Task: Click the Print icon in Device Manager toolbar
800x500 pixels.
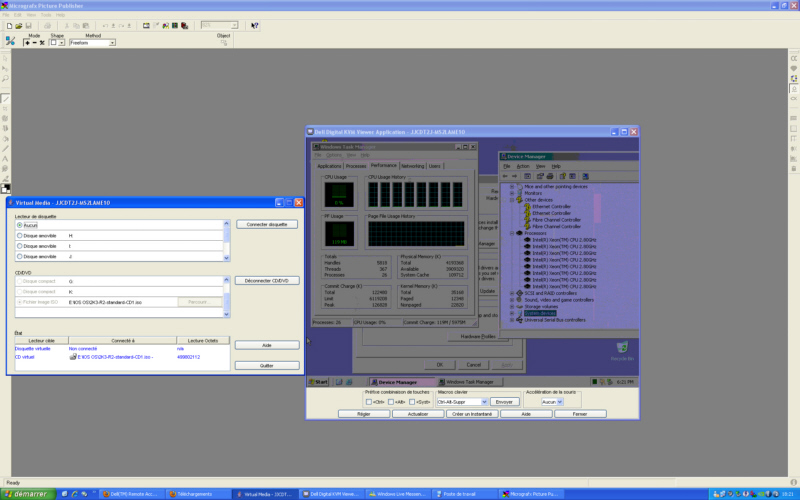Action: (x=550, y=176)
